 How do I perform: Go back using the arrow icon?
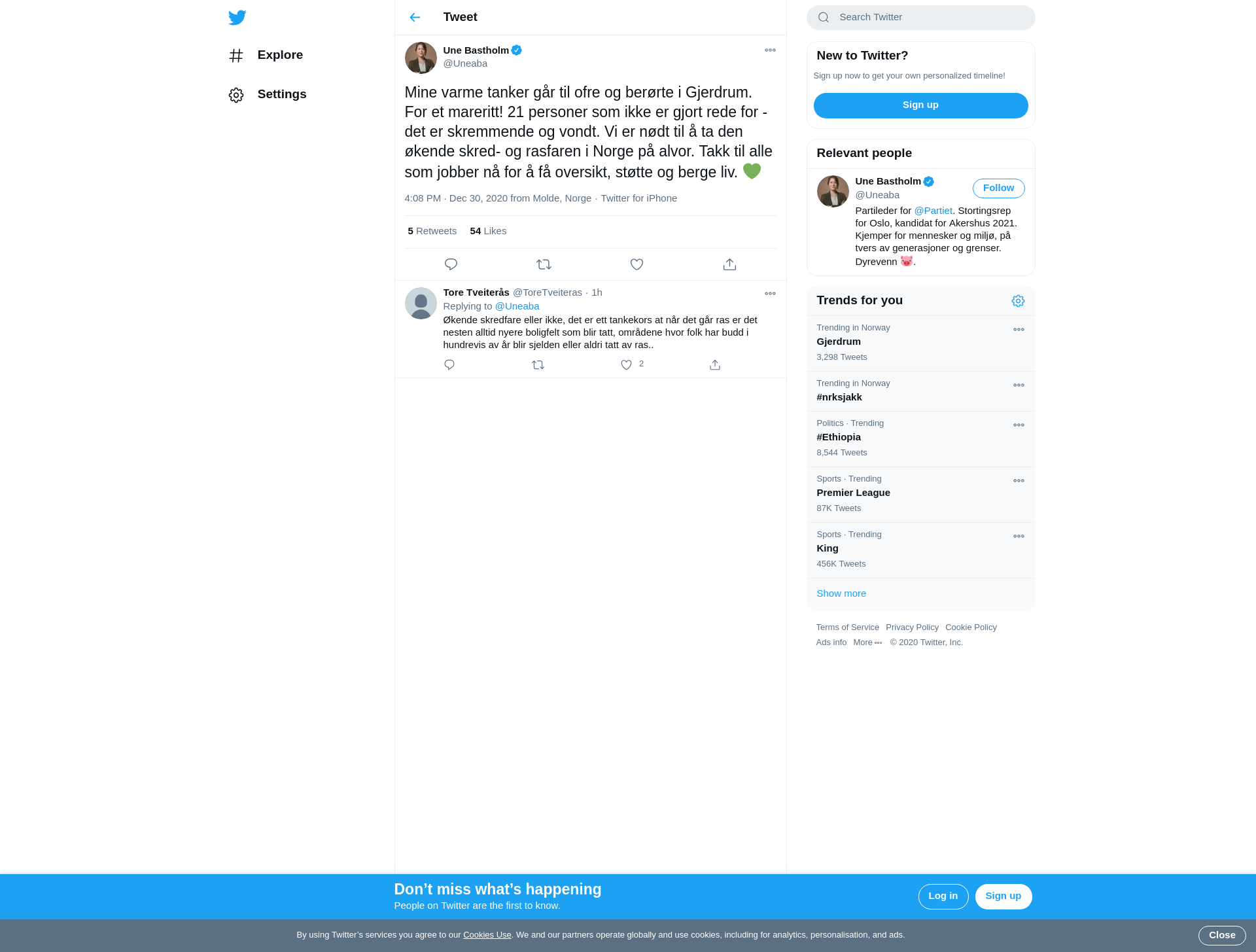(x=415, y=17)
